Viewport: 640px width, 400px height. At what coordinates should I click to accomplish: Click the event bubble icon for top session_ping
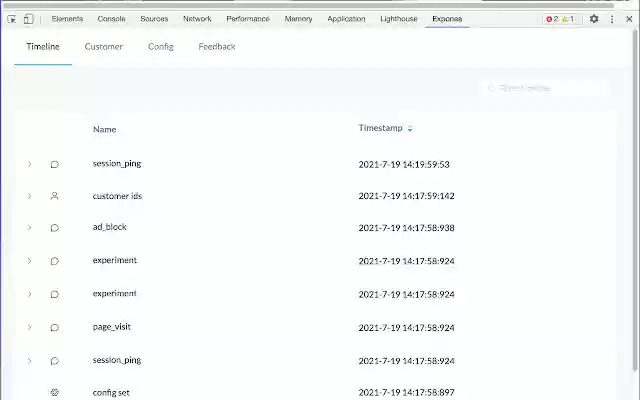pyautogui.click(x=55, y=164)
